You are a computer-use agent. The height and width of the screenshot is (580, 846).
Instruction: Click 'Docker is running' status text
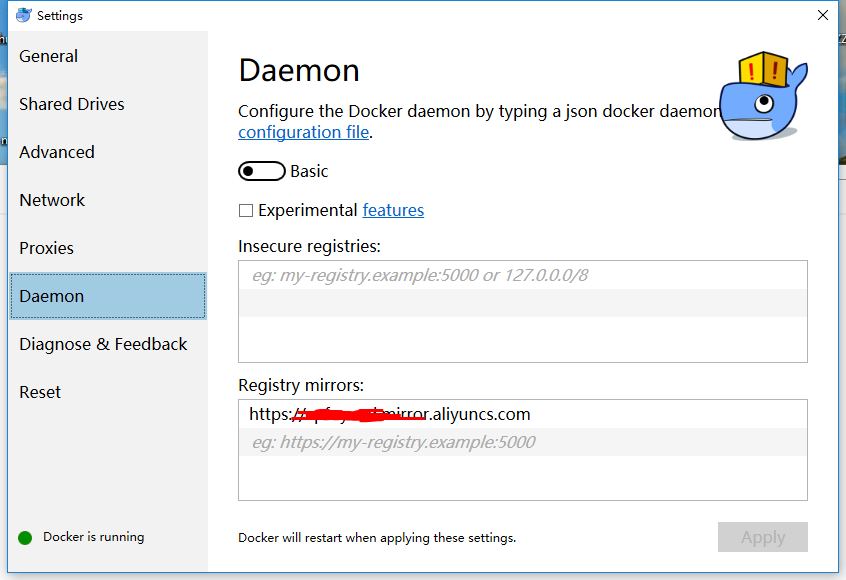coord(94,537)
